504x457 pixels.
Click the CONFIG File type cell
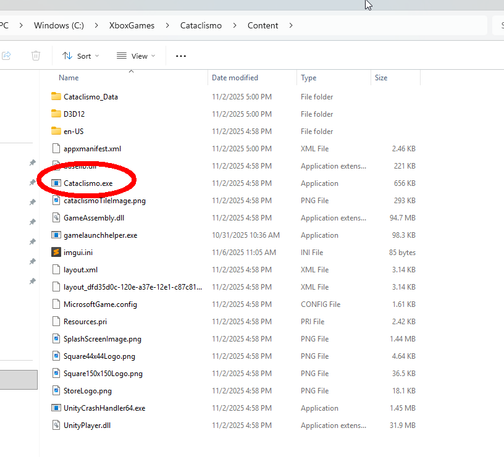(320, 304)
